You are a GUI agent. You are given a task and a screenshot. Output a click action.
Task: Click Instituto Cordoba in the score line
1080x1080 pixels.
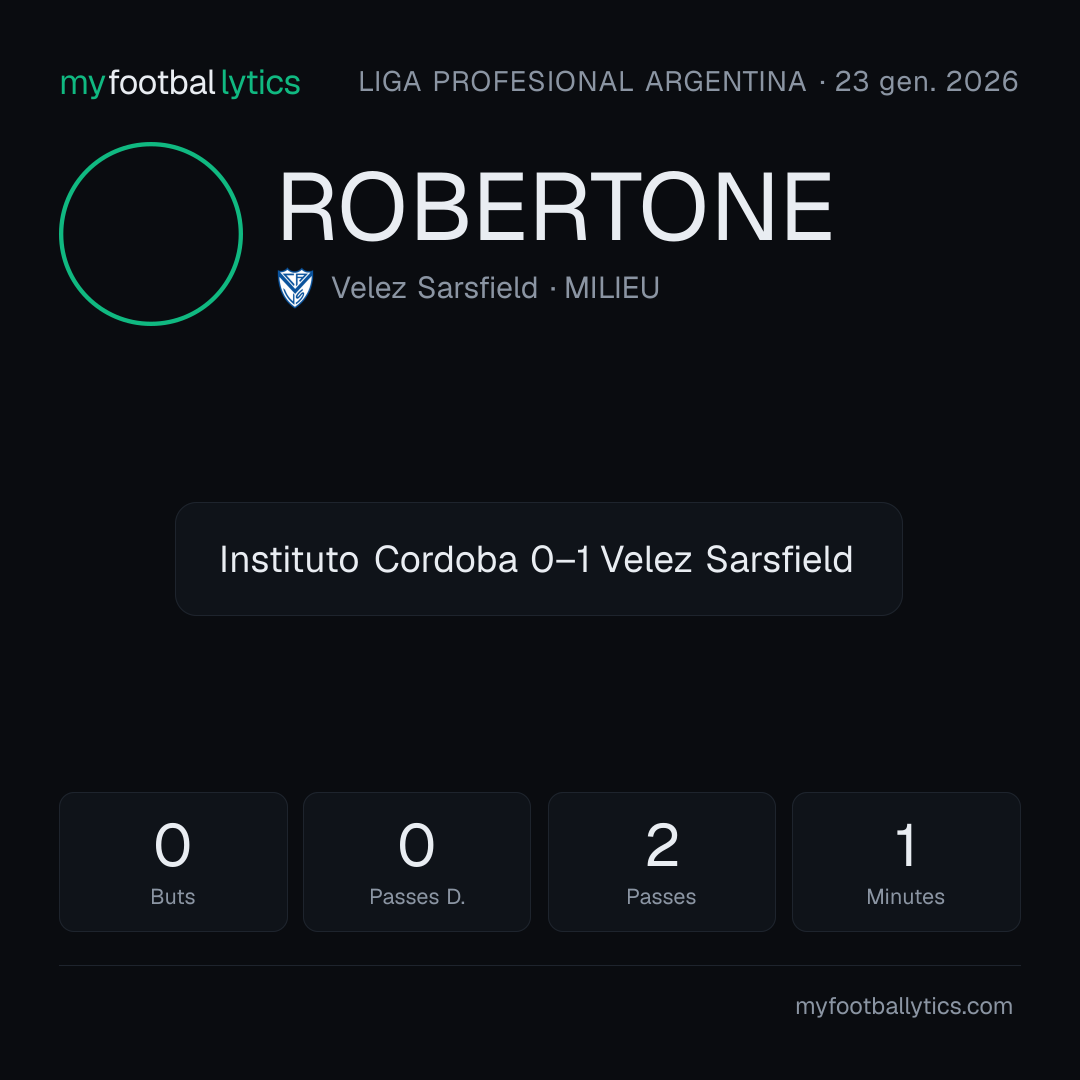(x=368, y=559)
